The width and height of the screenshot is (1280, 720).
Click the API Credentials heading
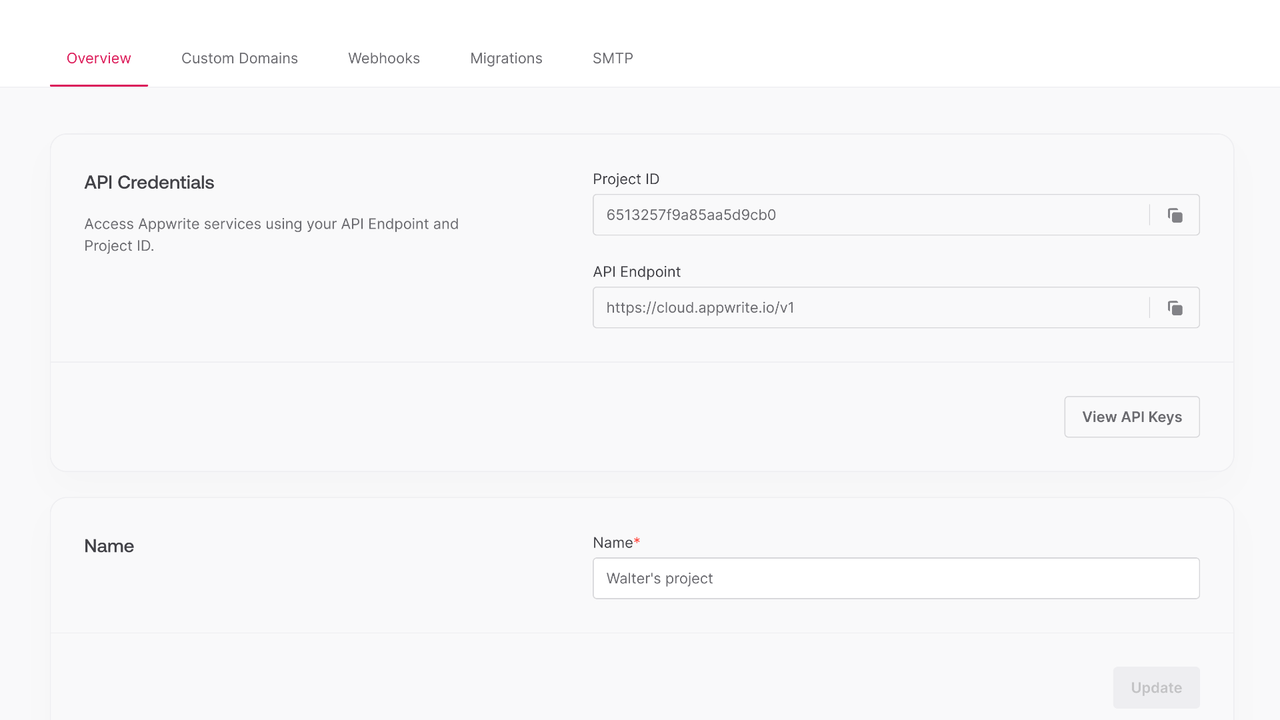149,182
